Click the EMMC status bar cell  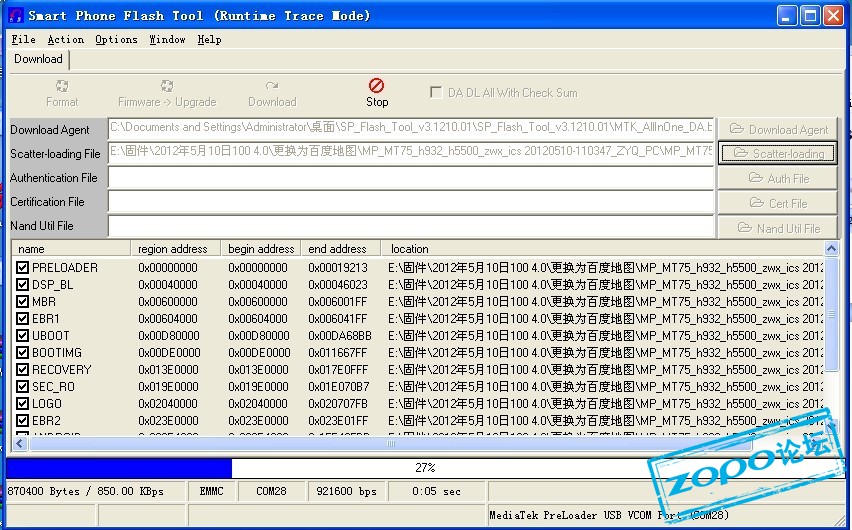point(212,491)
